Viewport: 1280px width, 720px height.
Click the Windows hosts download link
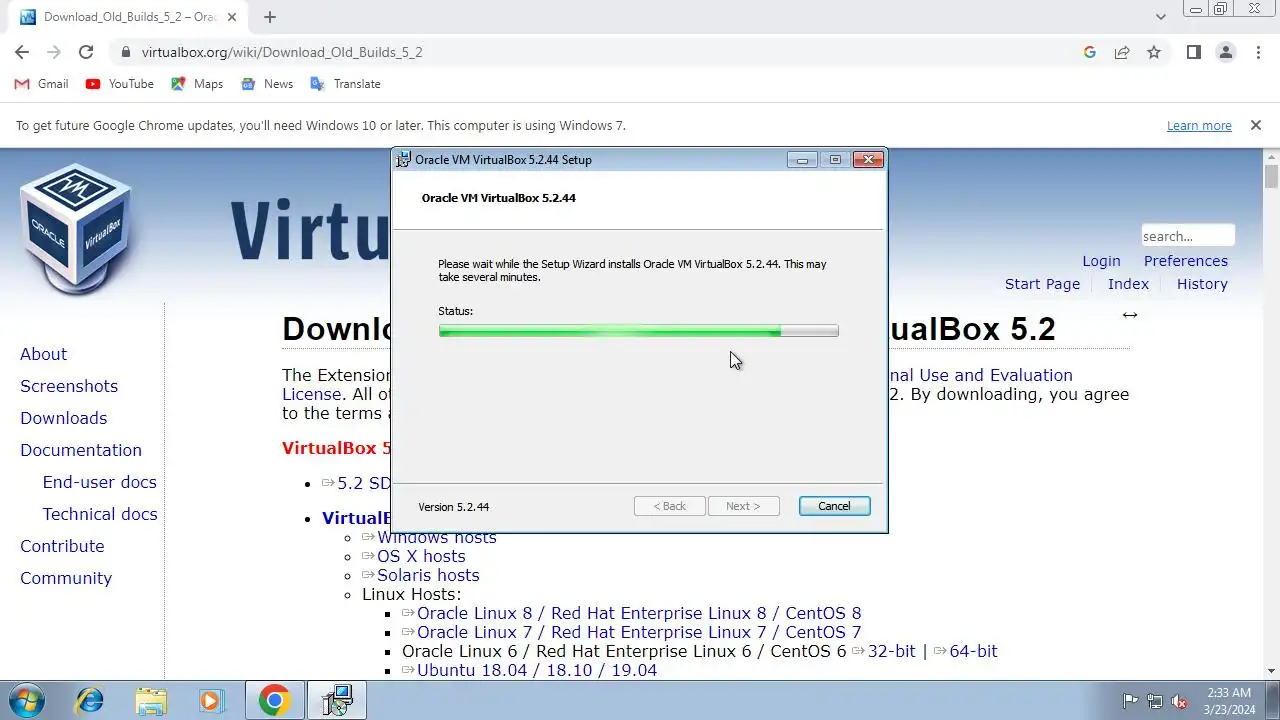pos(436,538)
